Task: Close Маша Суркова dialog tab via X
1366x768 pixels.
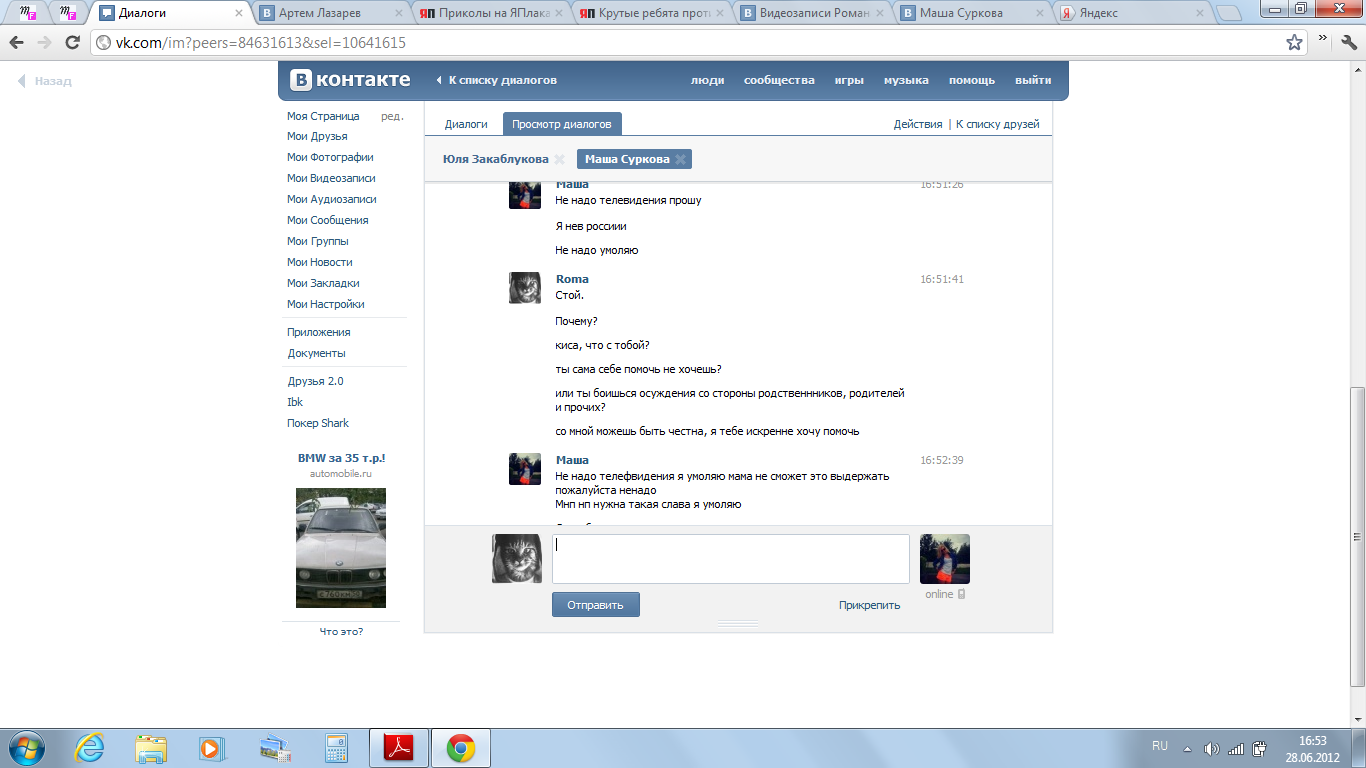Action: click(x=680, y=159)
